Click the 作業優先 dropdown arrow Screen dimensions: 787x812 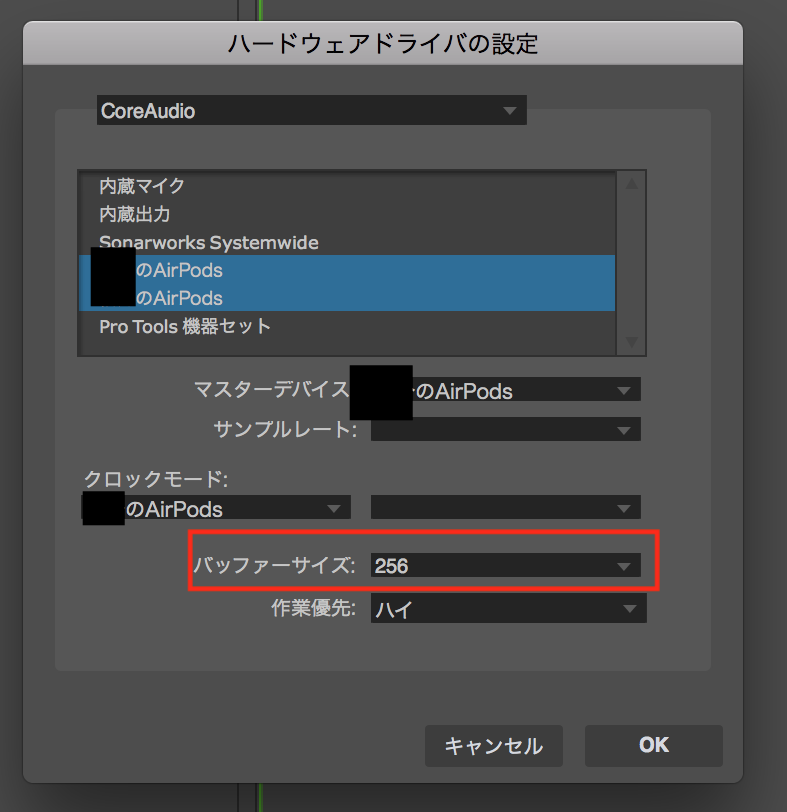click(x=628, y=608)
